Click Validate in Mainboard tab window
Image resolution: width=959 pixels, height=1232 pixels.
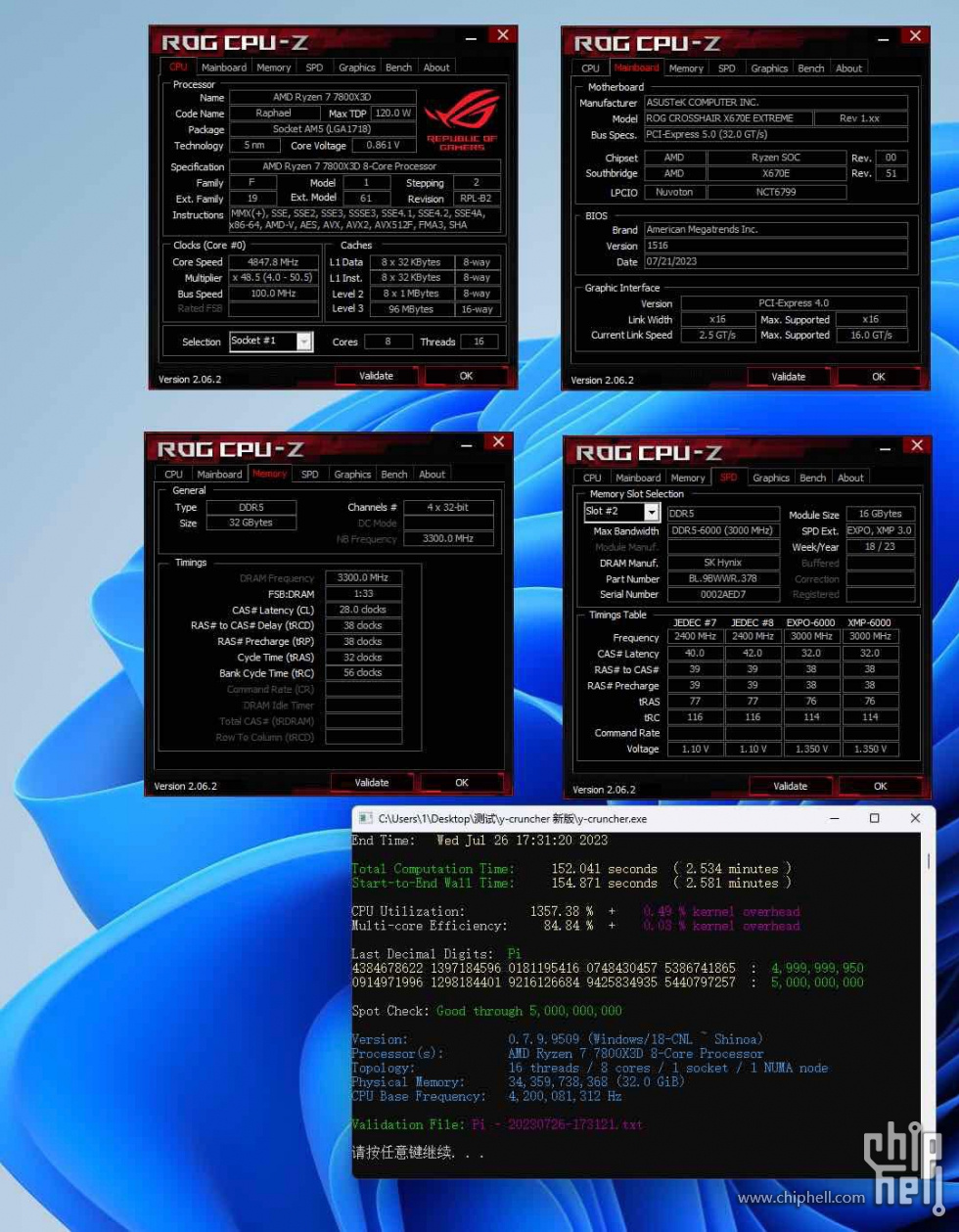click(789, 377)
